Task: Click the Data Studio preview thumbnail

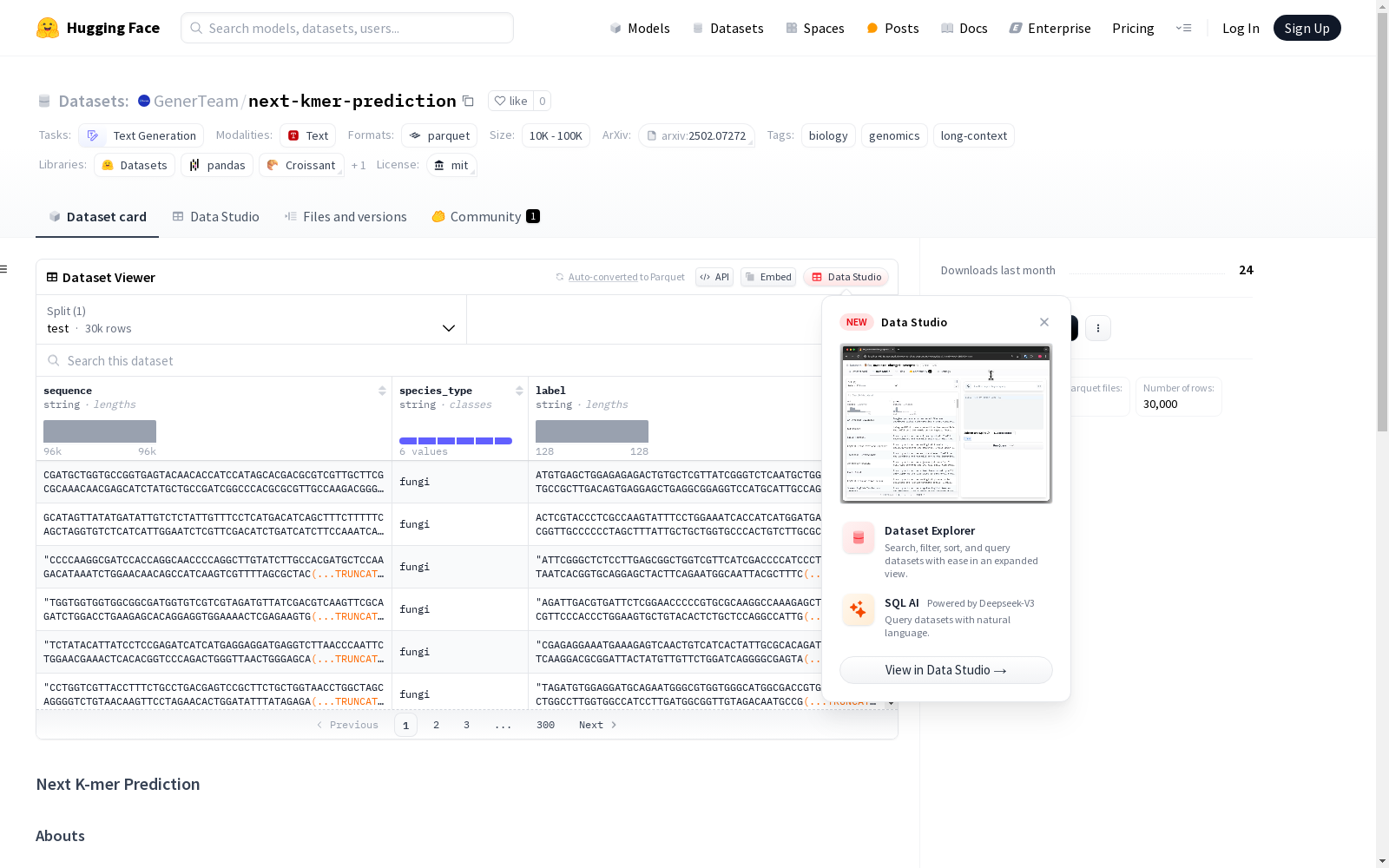Action: [x=946, y=424]
